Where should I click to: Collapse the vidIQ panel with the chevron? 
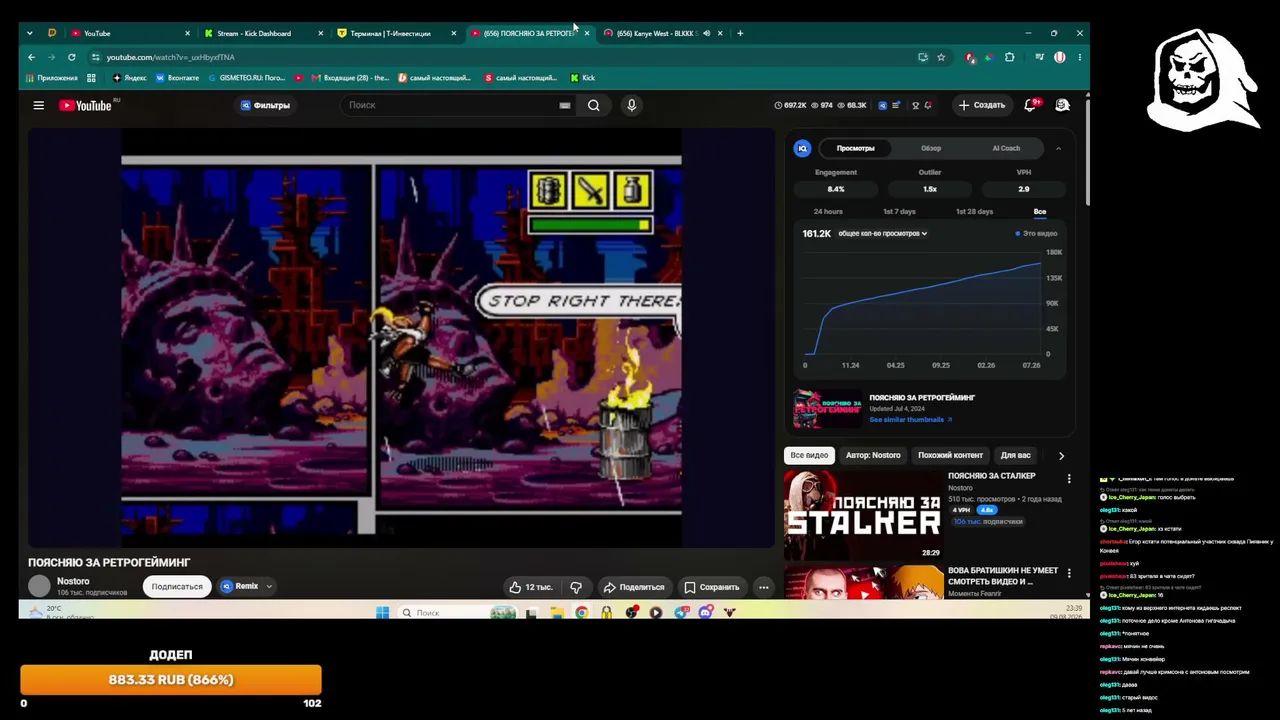pos(1058,148)
